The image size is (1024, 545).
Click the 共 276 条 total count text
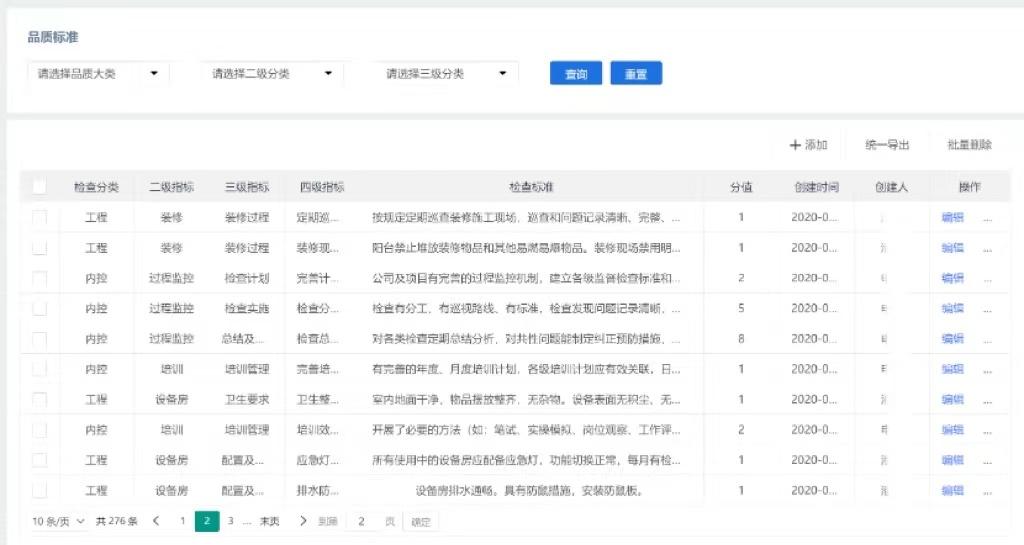point(116,521)
